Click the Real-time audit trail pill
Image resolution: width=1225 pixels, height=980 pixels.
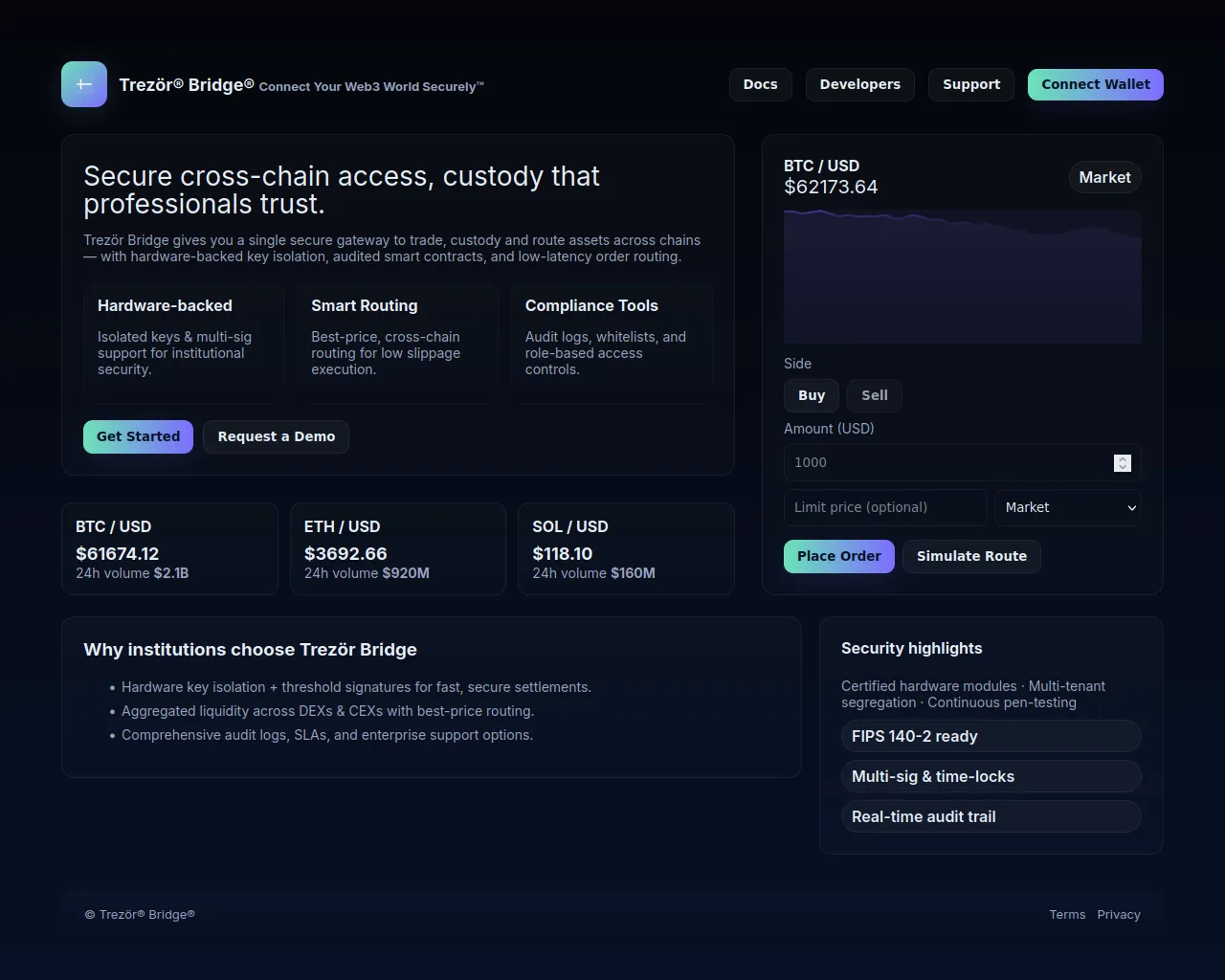(991, 816)
